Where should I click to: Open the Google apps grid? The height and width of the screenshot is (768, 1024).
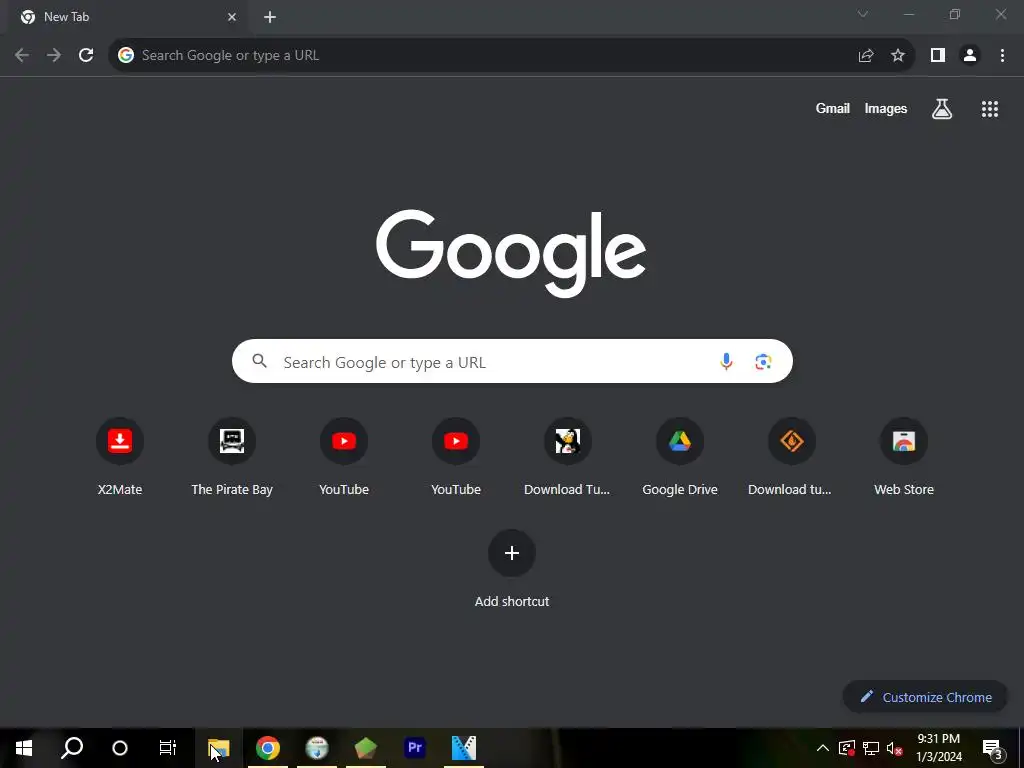(989, 109)
